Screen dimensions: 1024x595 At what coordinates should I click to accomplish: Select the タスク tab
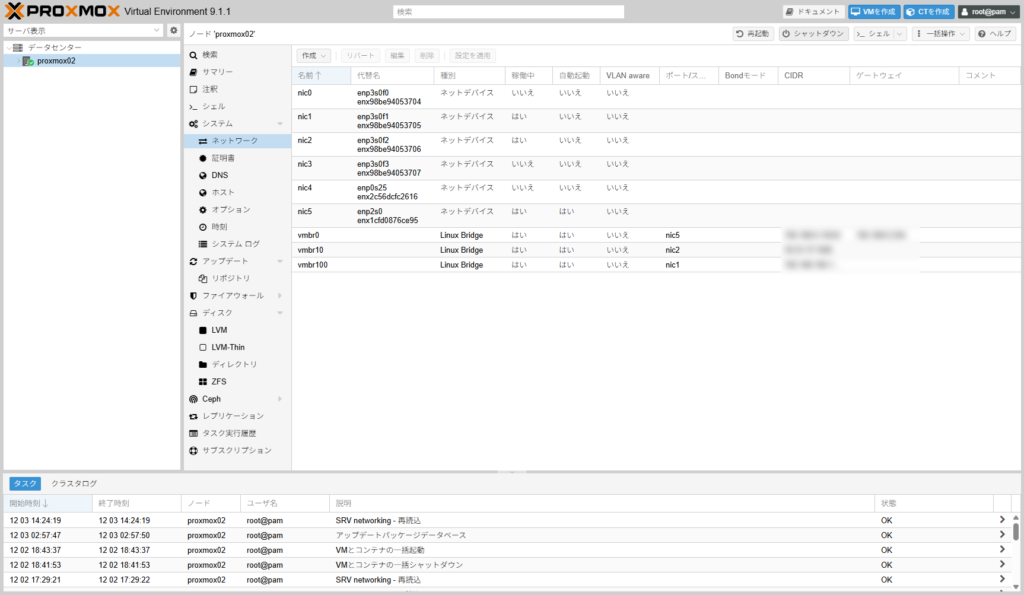pyautogui.click(x=25, y=483)
